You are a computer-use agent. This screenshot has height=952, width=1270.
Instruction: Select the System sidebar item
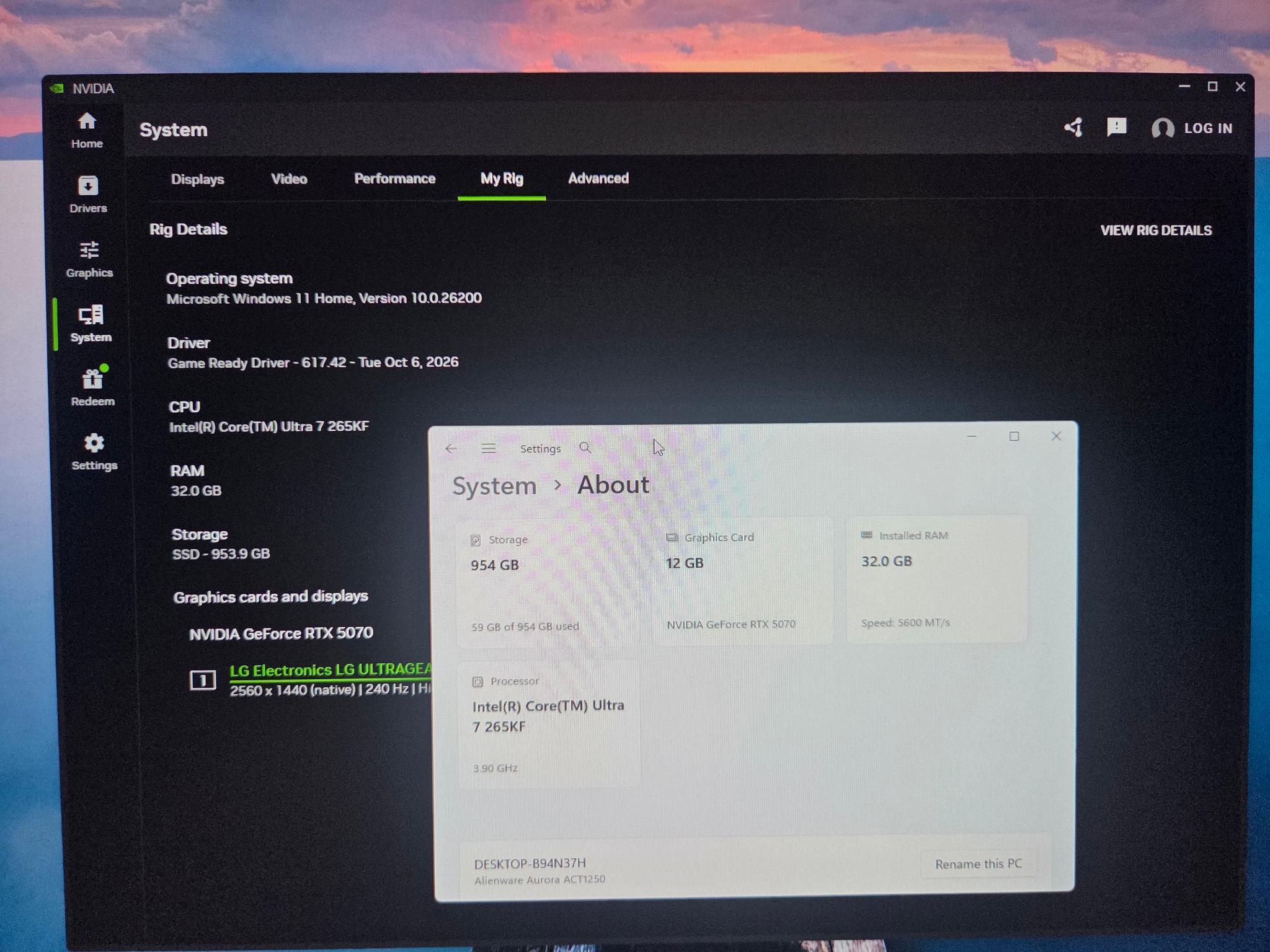tap(91, 324)
